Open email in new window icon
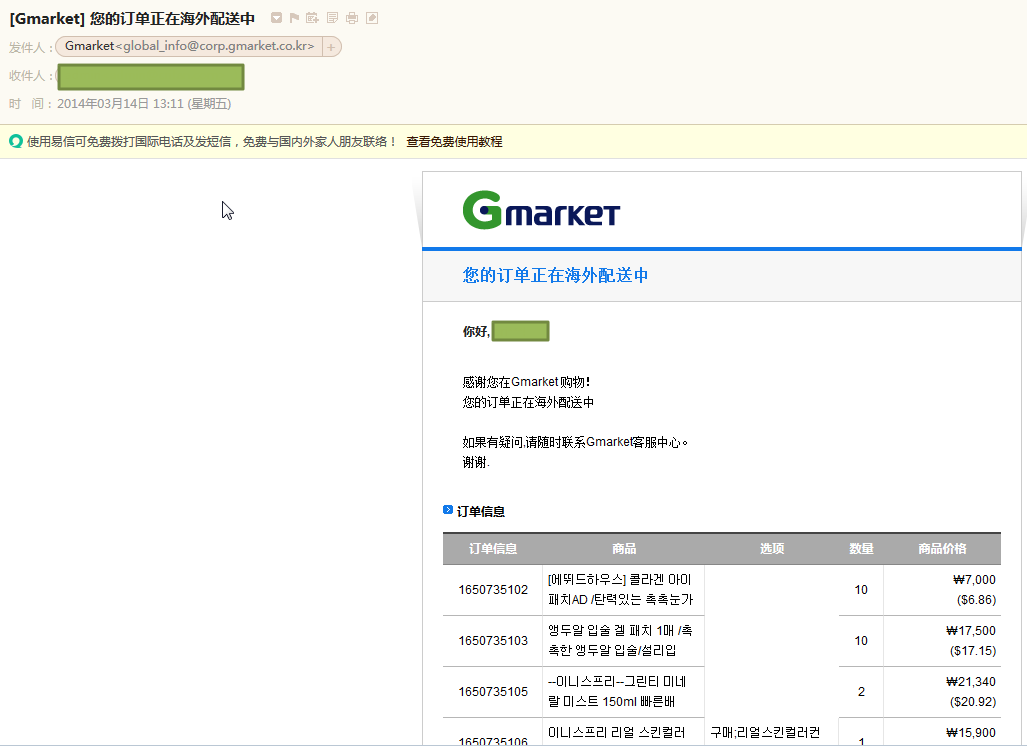Viewport: 1027px width, 746px height. pos(372,18)
